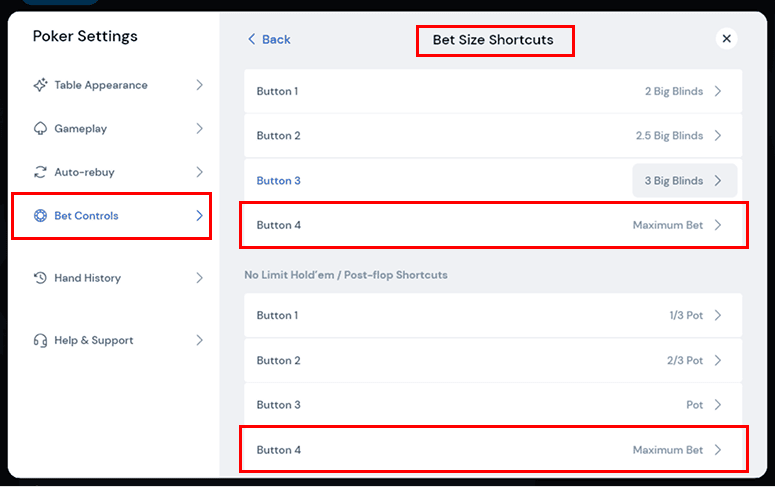Viewport: 775px width, 487px height.
Task: Click the Gameplay spade icon
Action: pyautogui.click(x=40, y=129)
